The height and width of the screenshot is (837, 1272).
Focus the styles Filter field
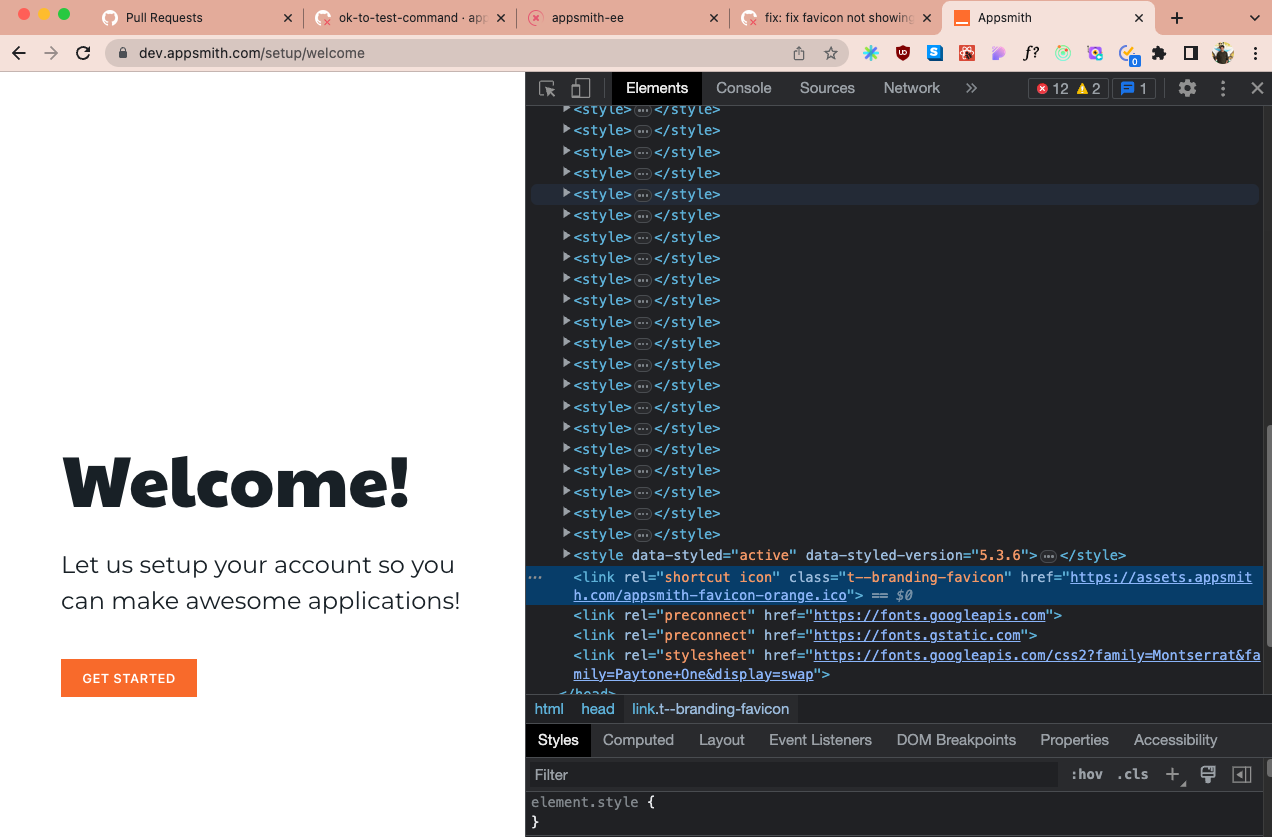click(795, 775)
